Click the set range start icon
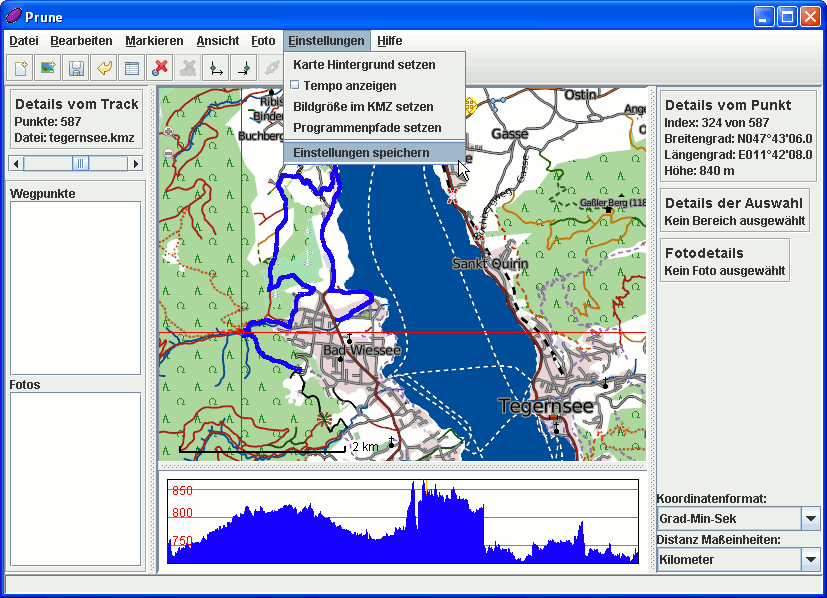 coord(214,68)
